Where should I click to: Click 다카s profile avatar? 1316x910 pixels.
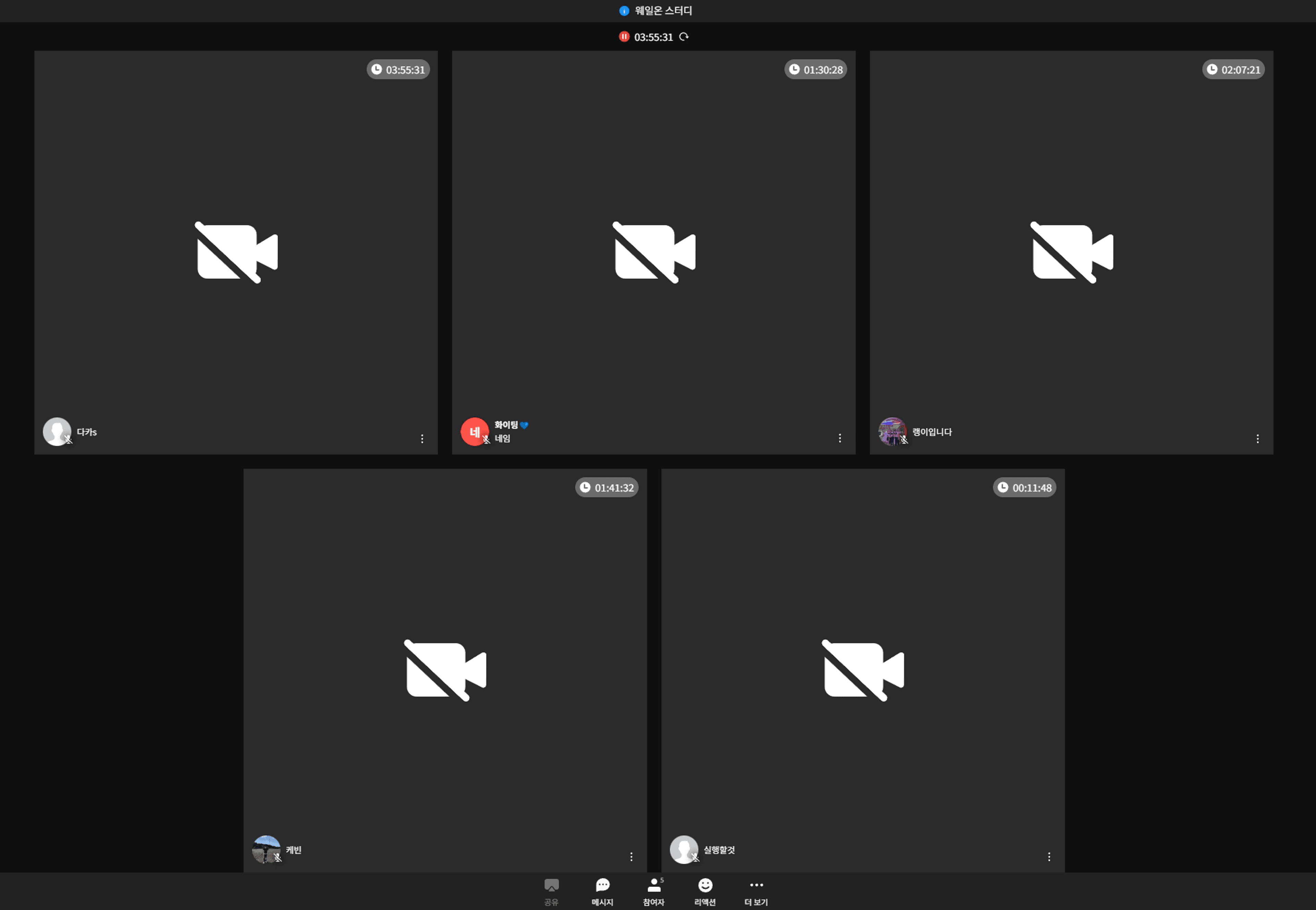(57, 432)
